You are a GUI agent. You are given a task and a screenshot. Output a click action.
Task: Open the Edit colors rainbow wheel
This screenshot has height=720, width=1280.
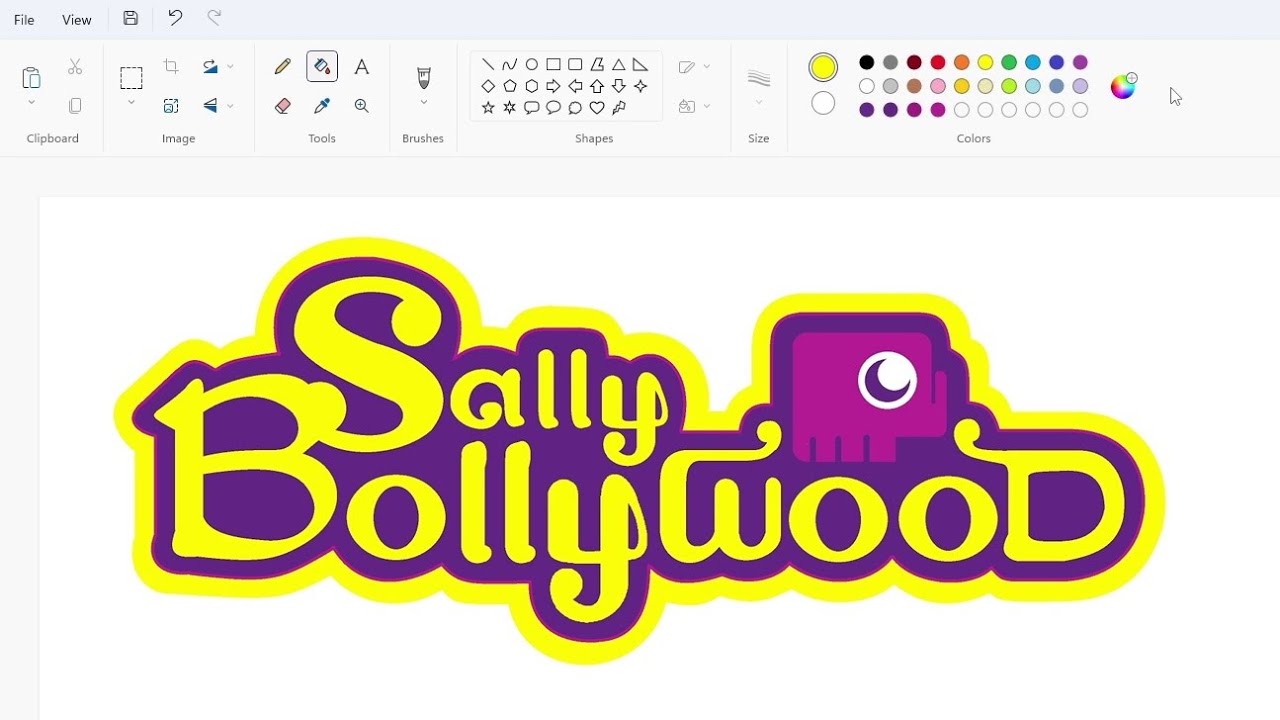1124,86
